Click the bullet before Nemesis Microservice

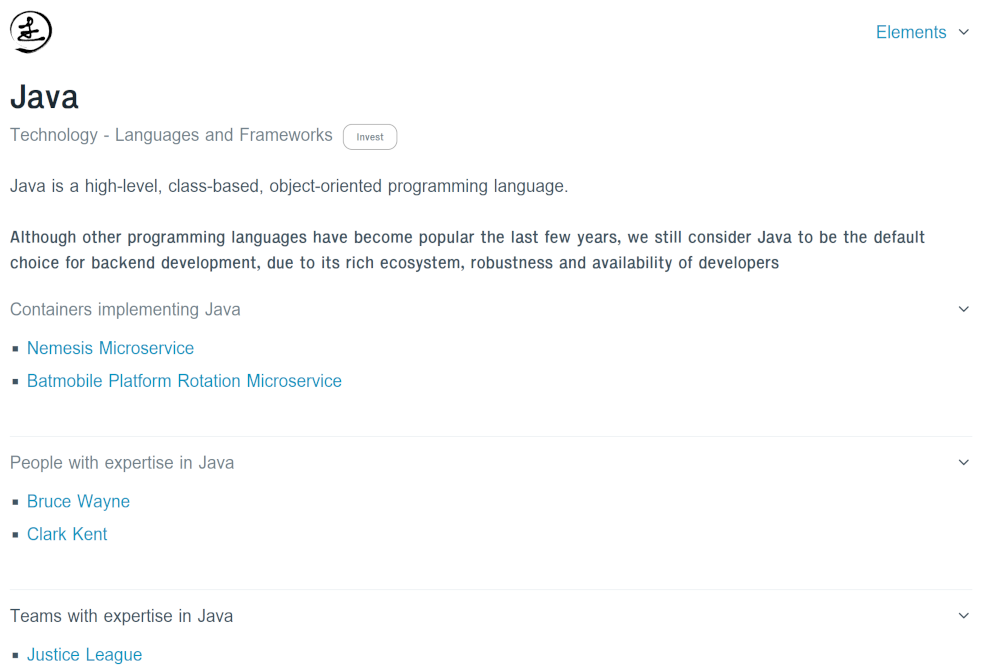pos(15,349)
